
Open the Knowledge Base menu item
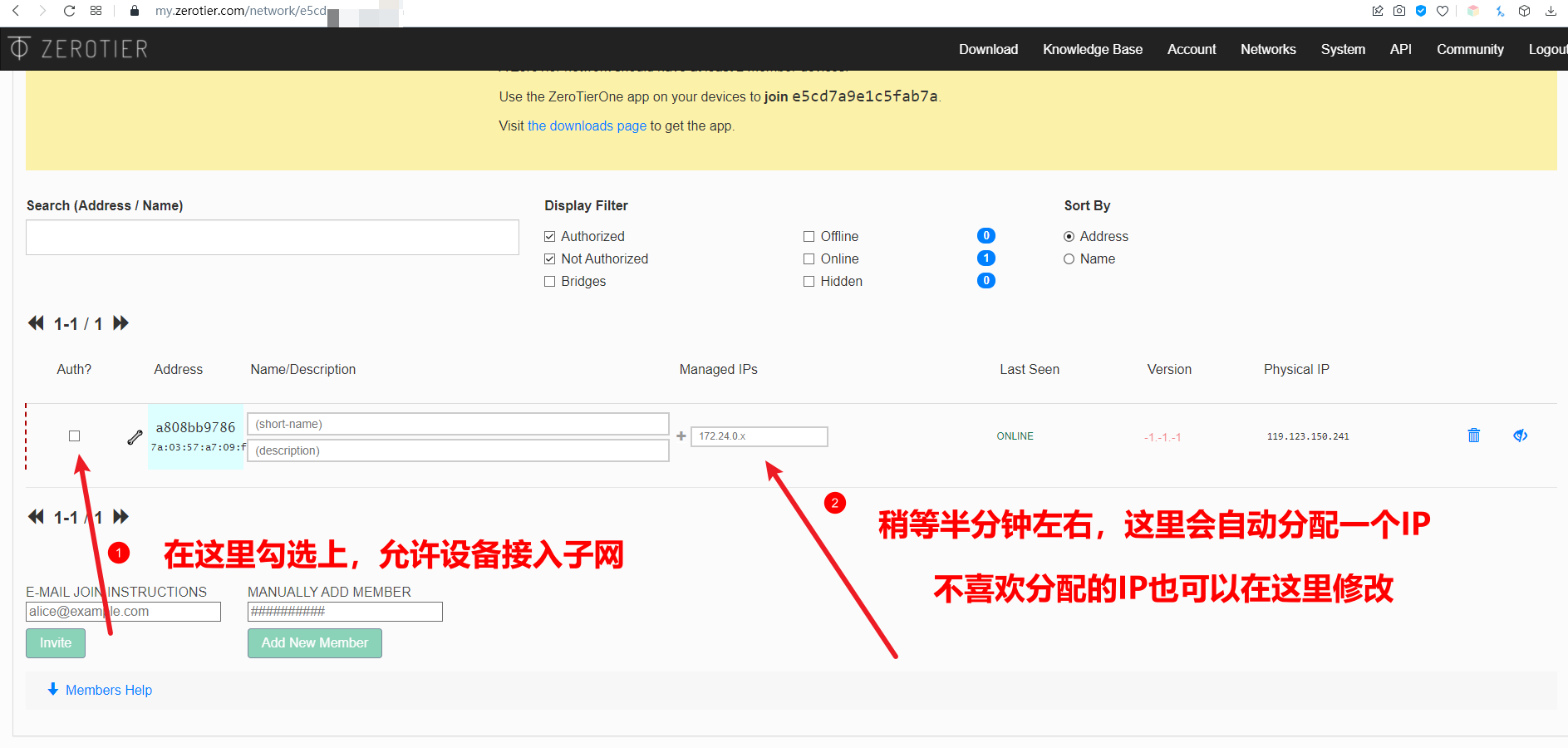click(1093, 49)
